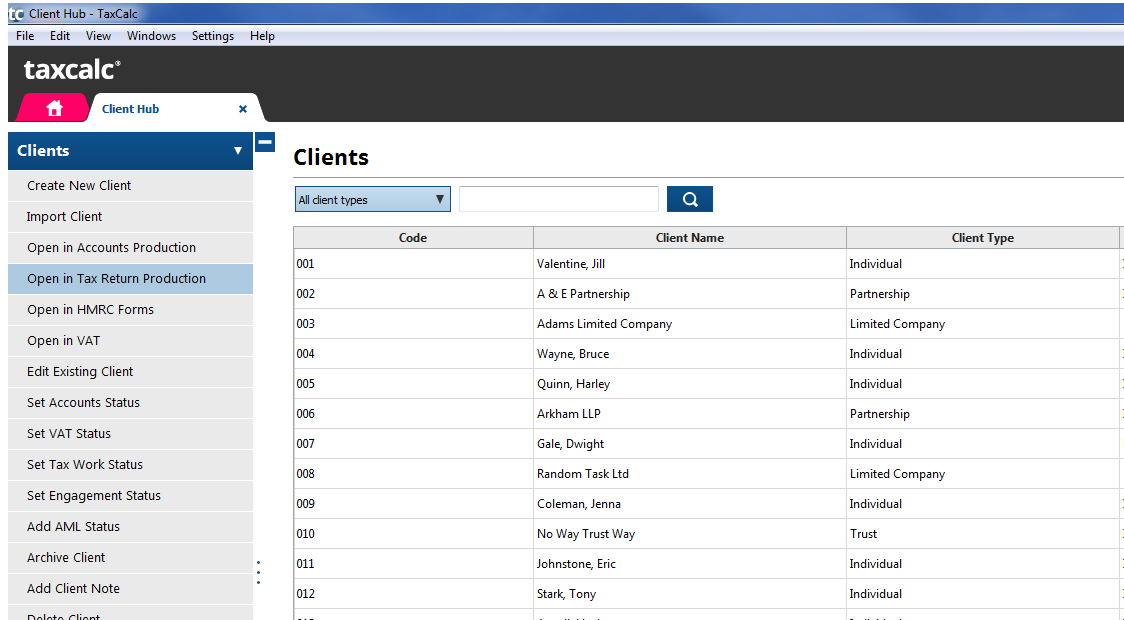Viewport: 1124px width, 620px height.
Task: Click client code 007
Action: 305,444
